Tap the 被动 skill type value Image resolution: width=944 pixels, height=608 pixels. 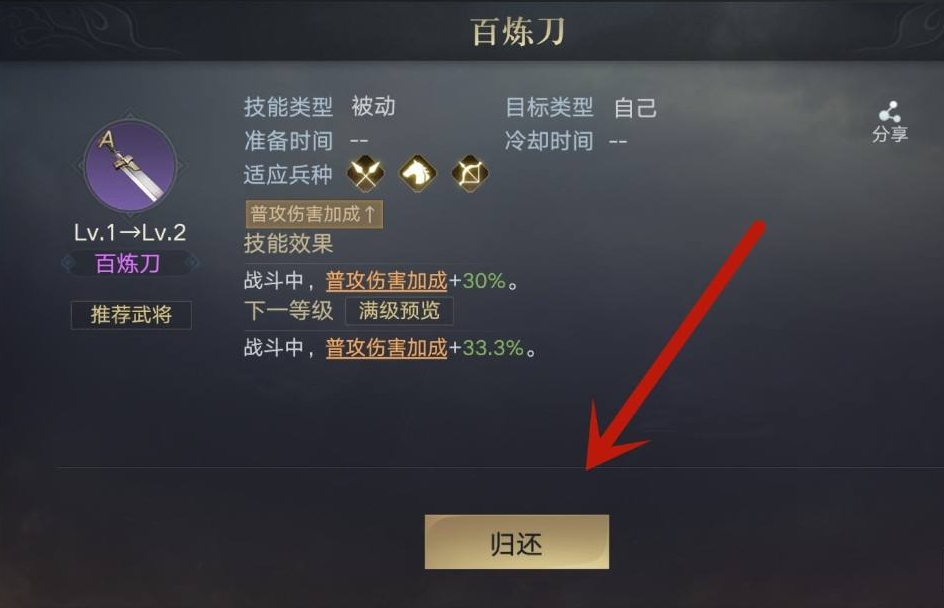point(373,107)
